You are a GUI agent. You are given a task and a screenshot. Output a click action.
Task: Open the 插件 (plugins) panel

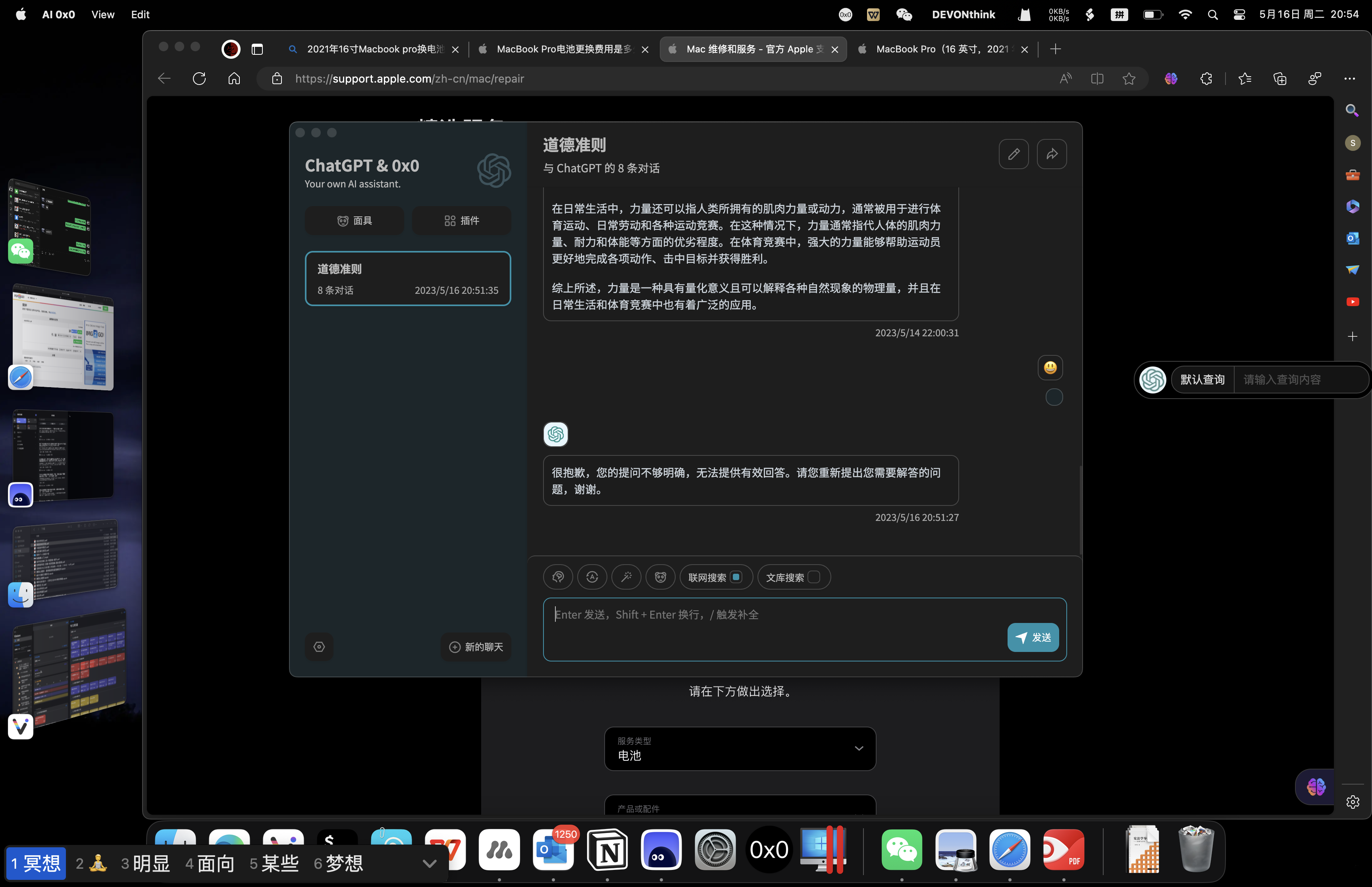point(461,220)
